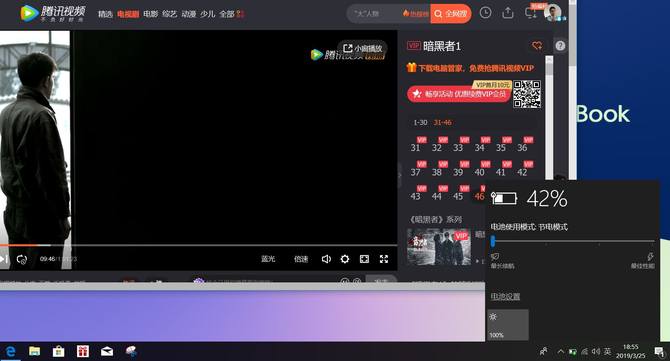Open 电池设置 battery settings link

tap(505, 296)
